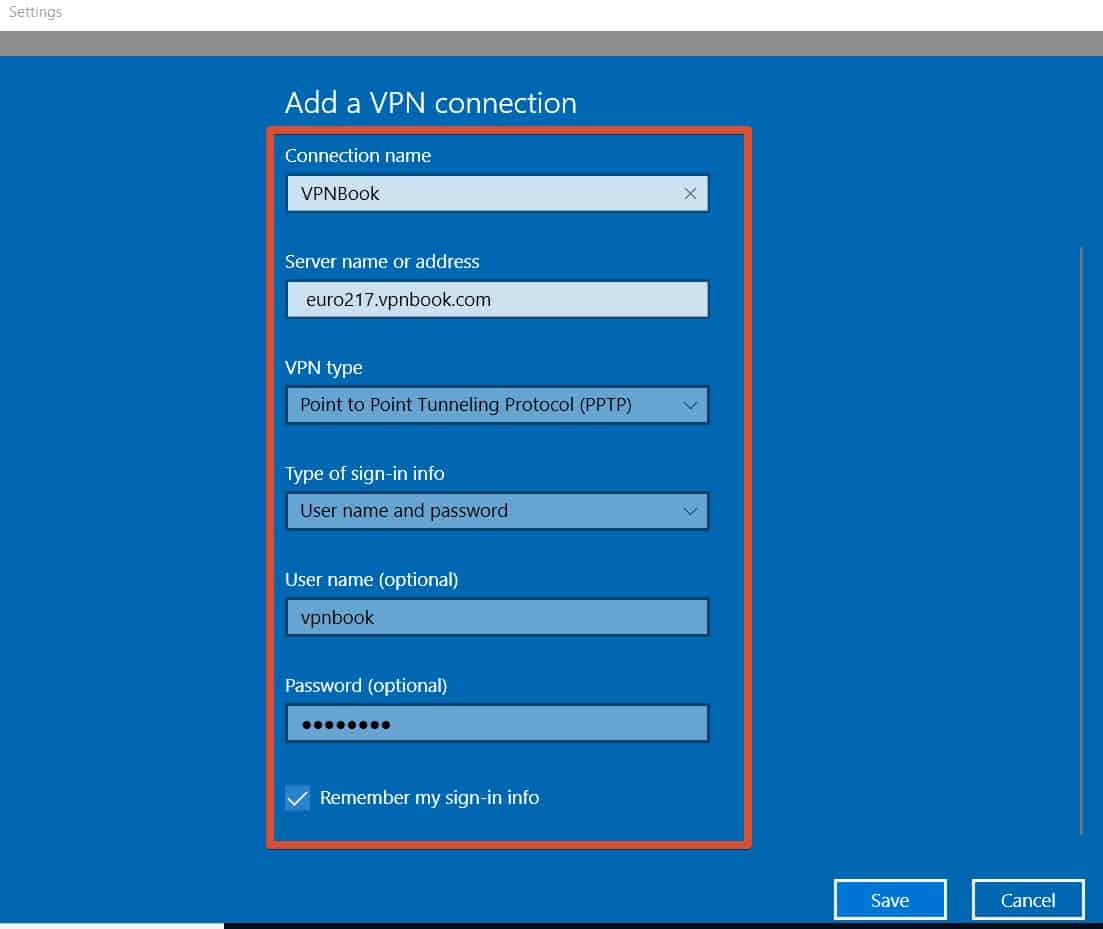The width and height of the screenshot is (1103, 929).
Task: Click the 'Remember my sign-in info' label text
Action: pyautogui.click(x=429, y=798)
